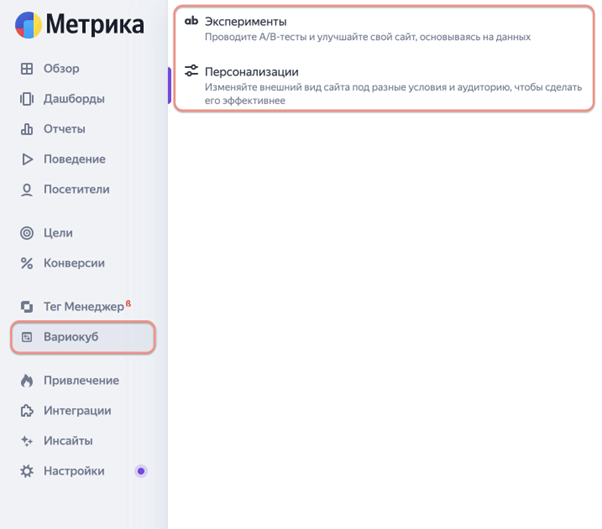Click the Привлечение flame icon
602x529 pixels.
pyautogui.click(x=27, y=380)
